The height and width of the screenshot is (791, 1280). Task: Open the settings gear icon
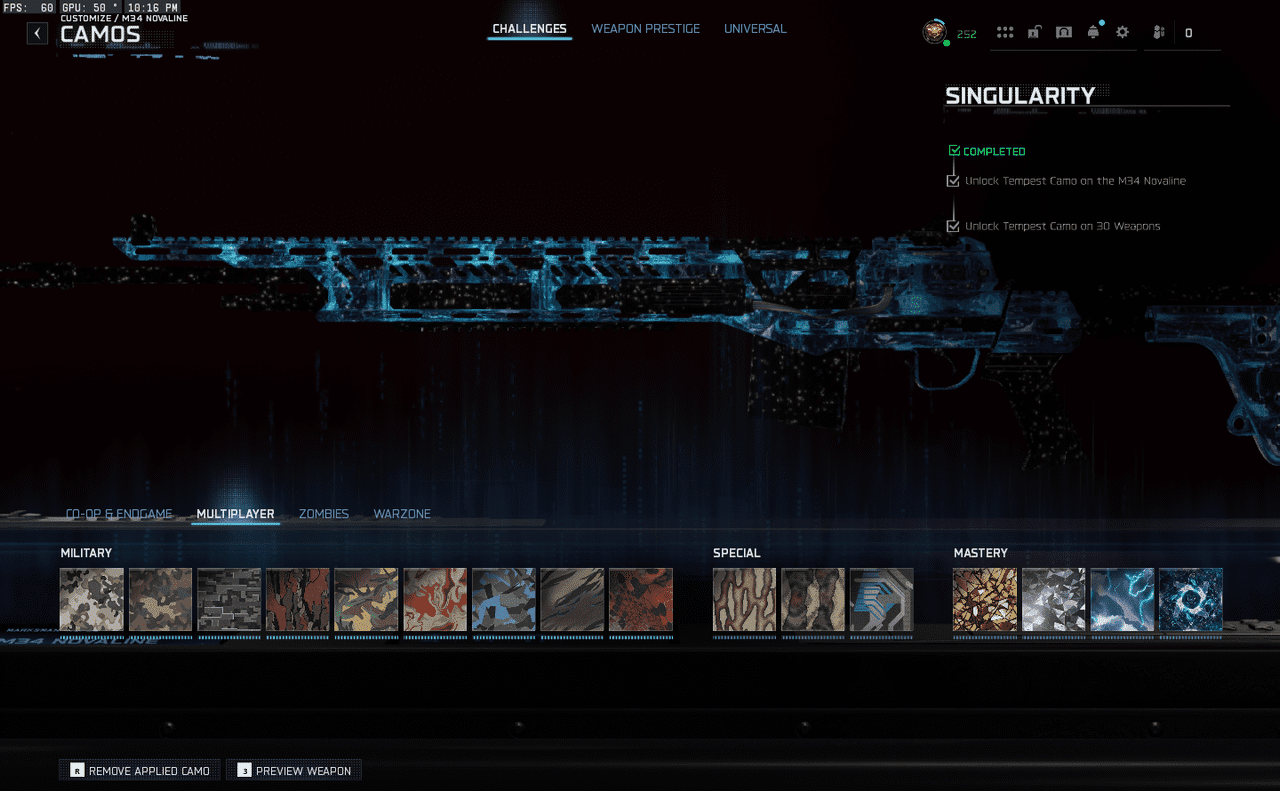click(1122, 33)
